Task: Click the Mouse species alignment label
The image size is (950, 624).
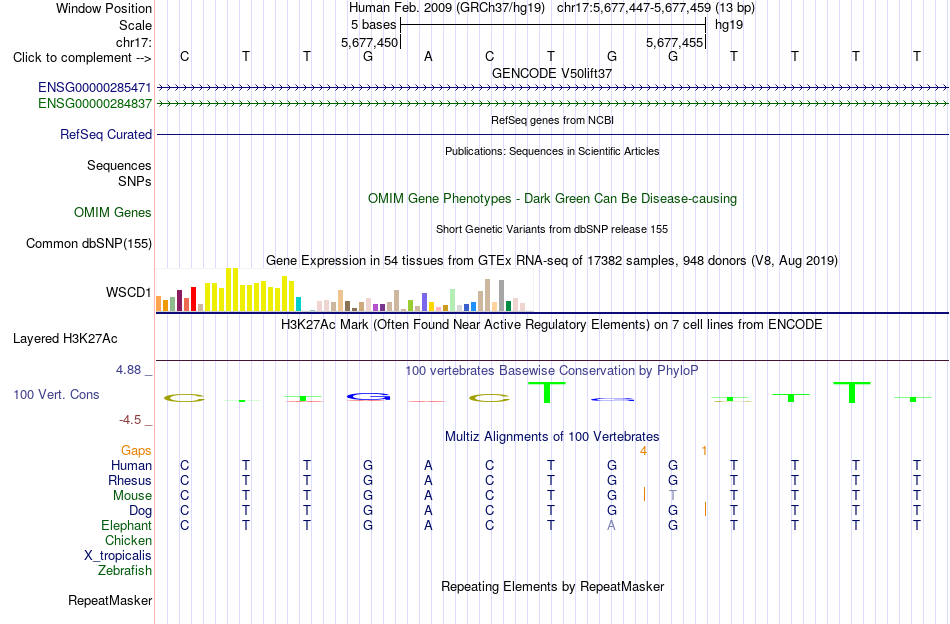Action: pyautogui.click(x=132, y=496)
